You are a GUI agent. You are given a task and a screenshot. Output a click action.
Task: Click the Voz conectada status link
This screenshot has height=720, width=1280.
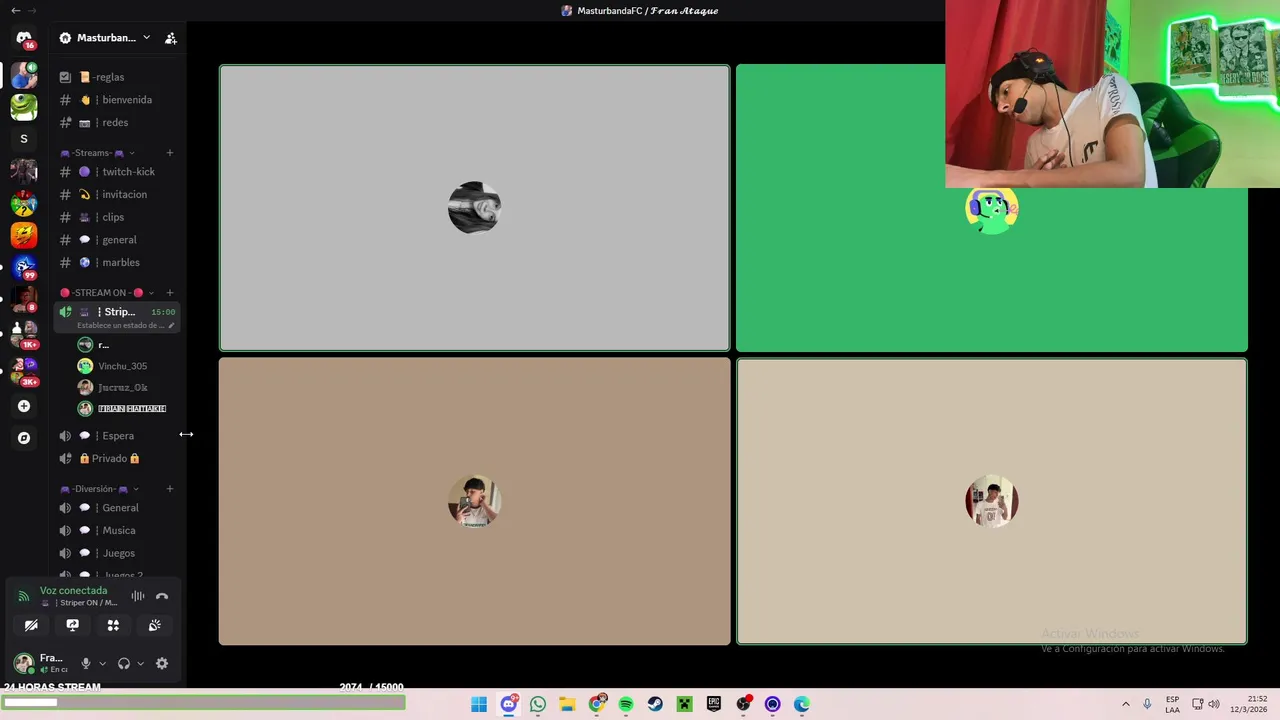click(73, 591)
